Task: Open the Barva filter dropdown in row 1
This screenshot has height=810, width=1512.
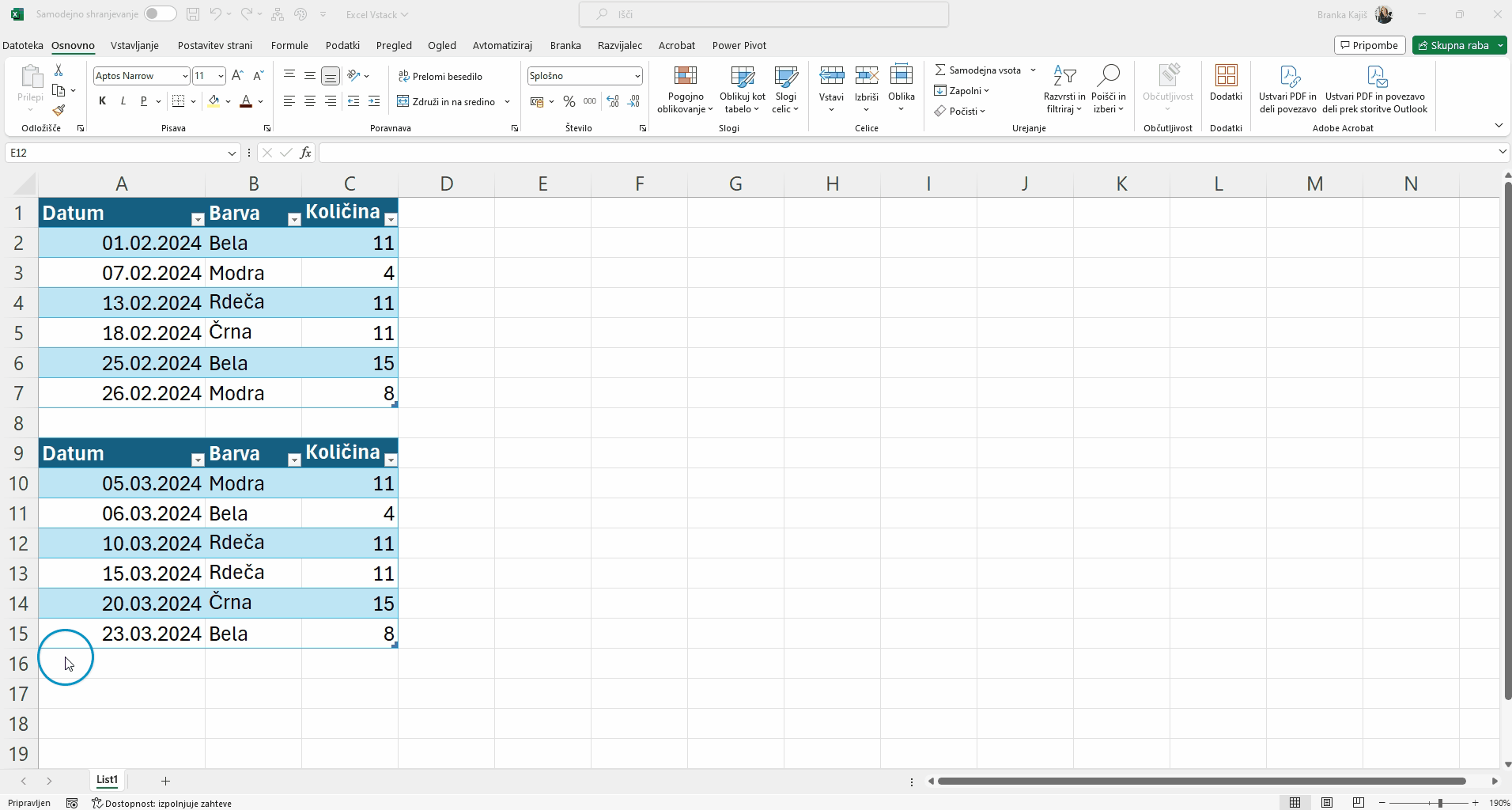Action: pyautogui.click(x=293, y=220)
